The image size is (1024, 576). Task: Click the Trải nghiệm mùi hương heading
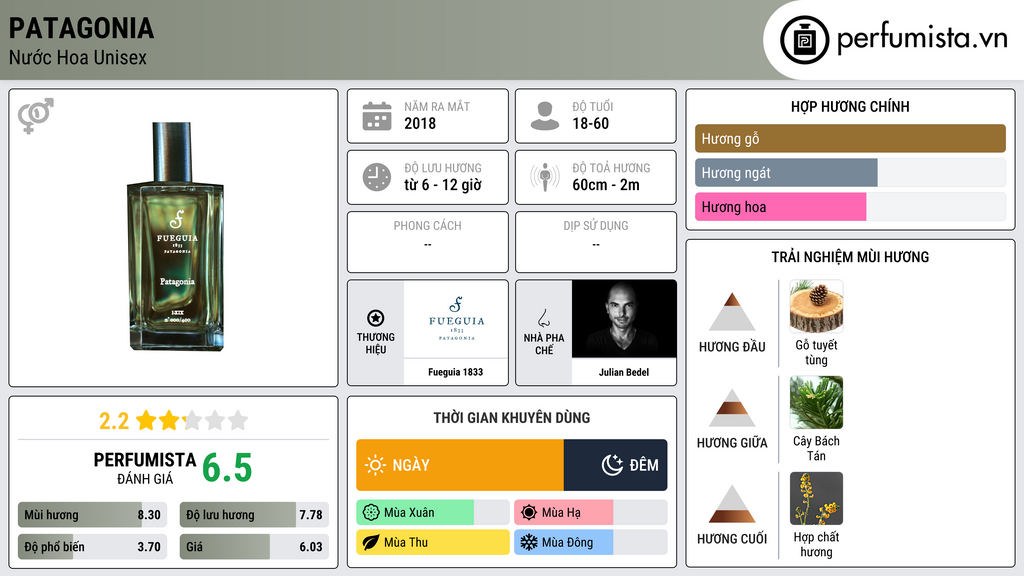(850, 257)
